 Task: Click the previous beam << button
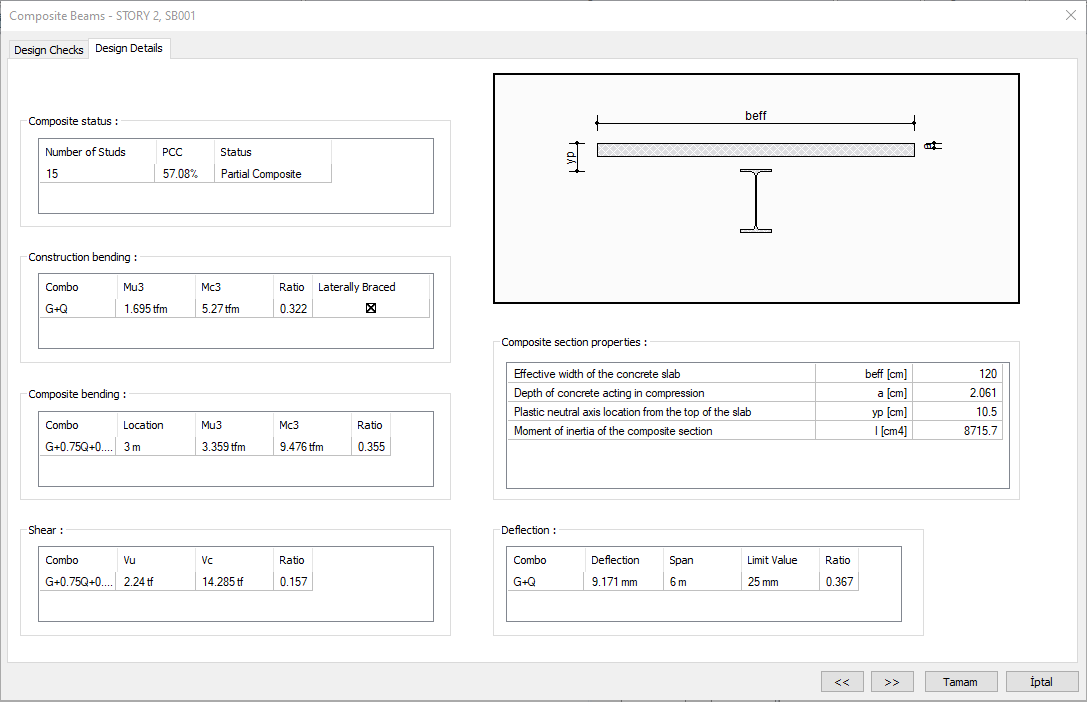coord(842,681)
